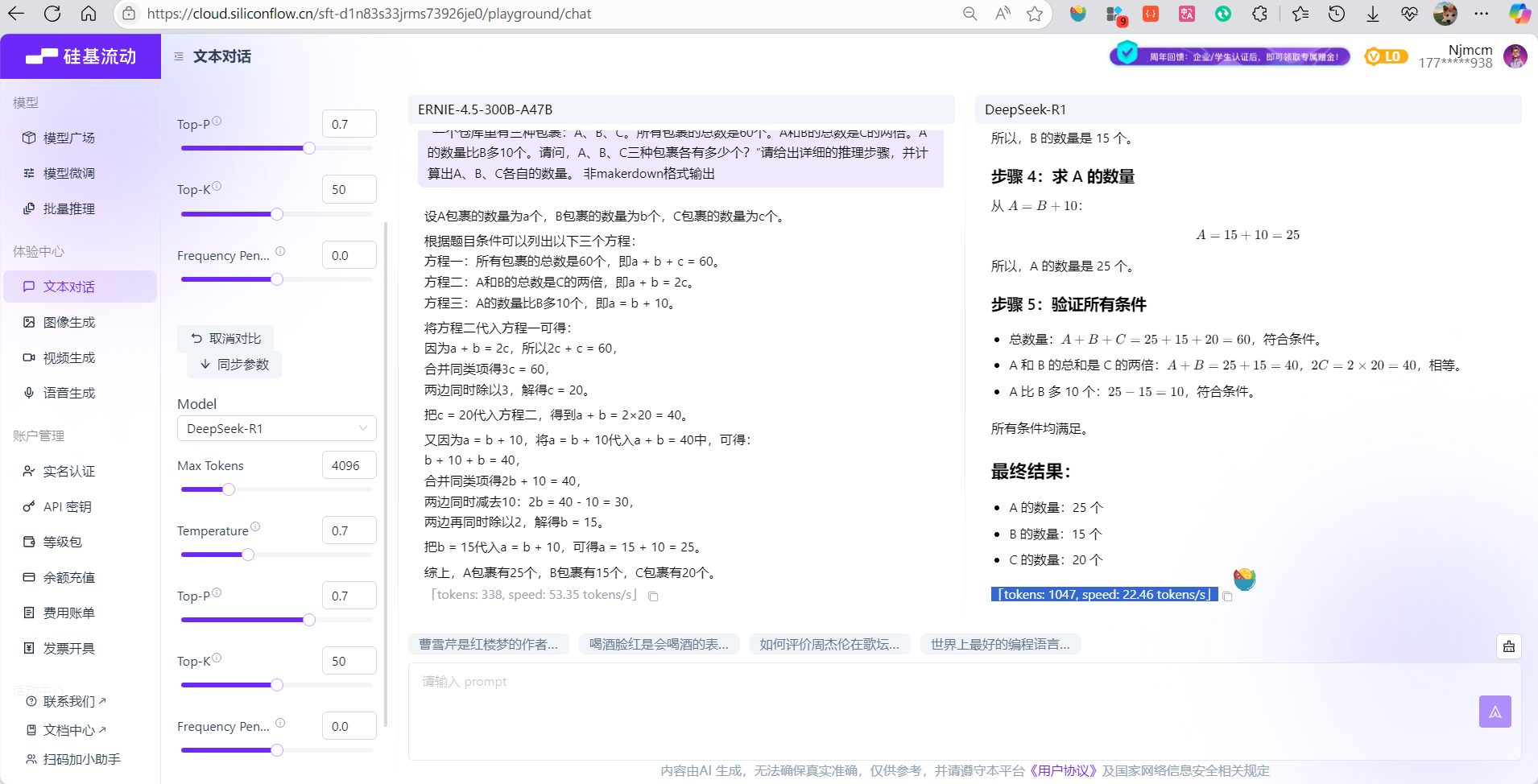Open 模型广场 in sidebar
This screenshot has width=1538, height=784.
click(x=81, y=138)
